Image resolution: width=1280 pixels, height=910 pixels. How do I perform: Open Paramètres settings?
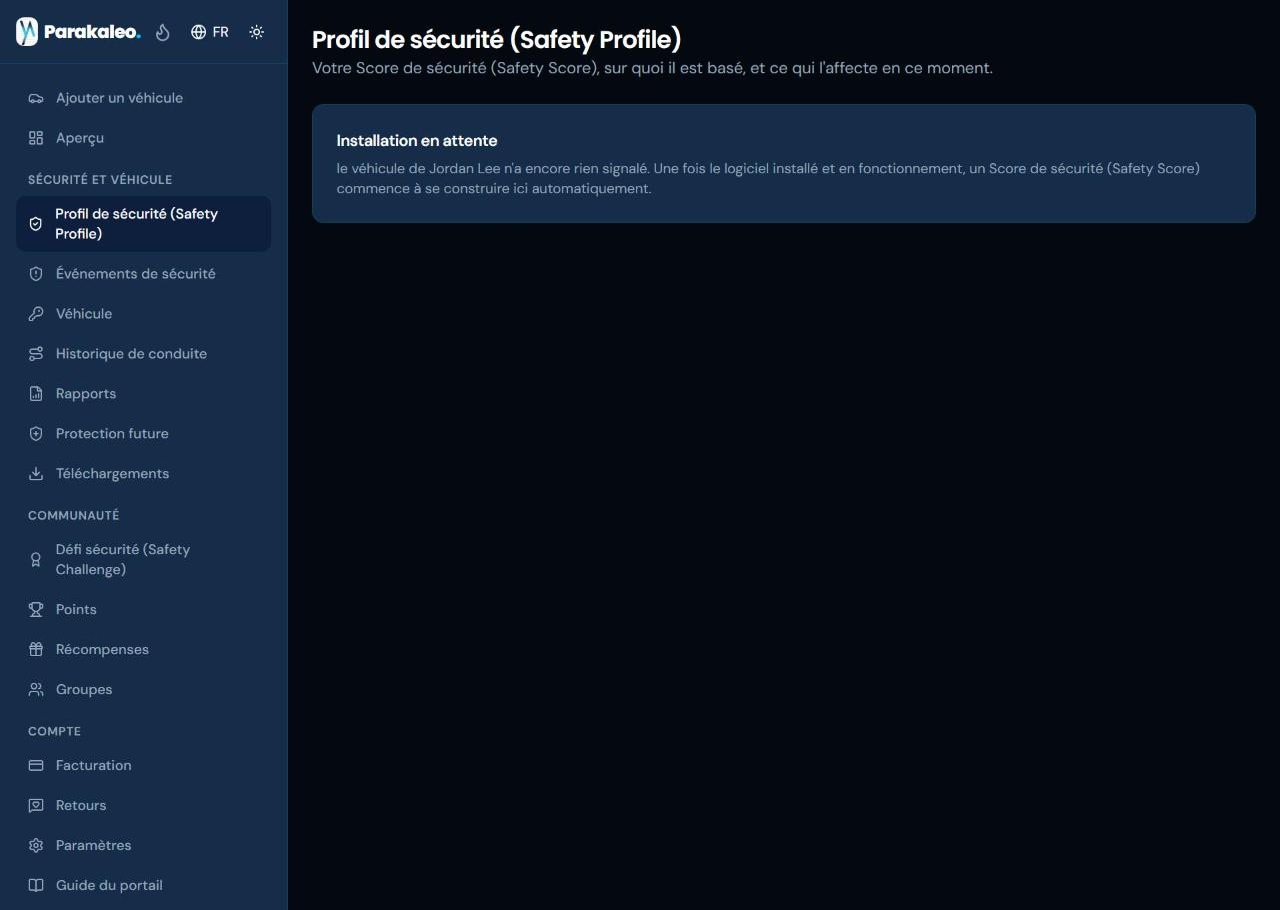143,846
